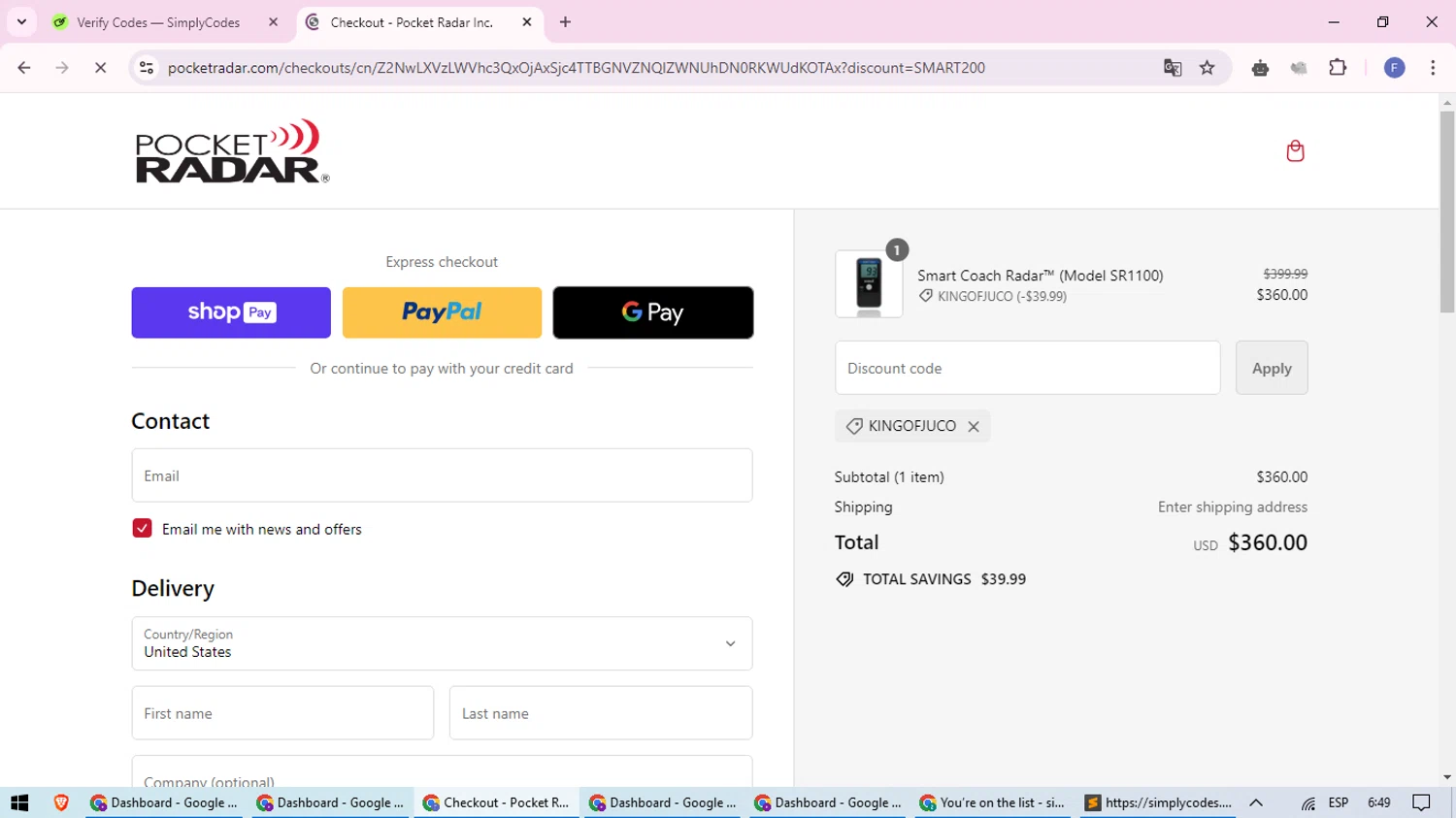Open a new browser tab
The width and height of the screenshot is (1456, 818).
point(566,22)
